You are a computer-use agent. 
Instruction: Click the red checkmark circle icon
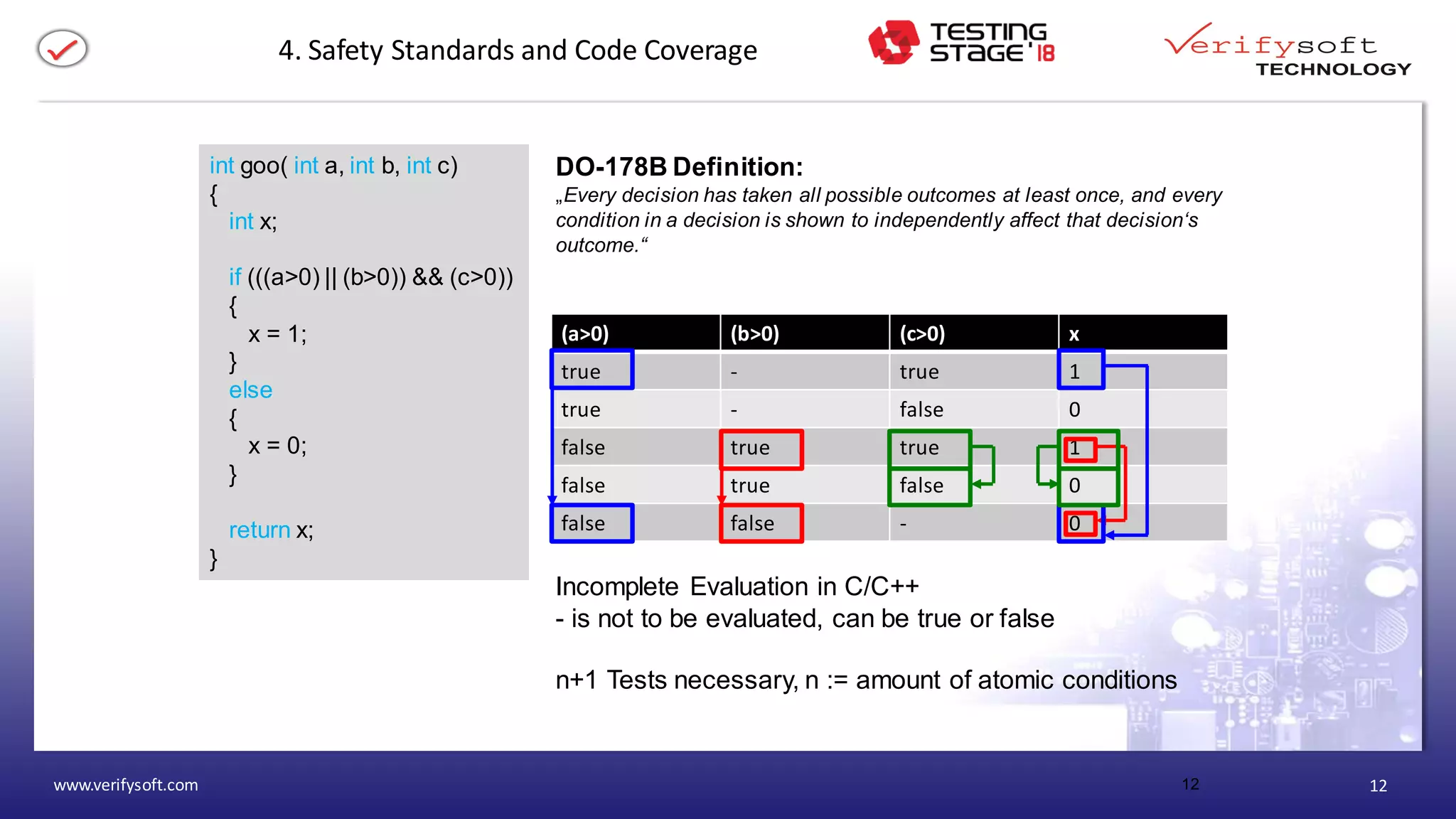63,49
